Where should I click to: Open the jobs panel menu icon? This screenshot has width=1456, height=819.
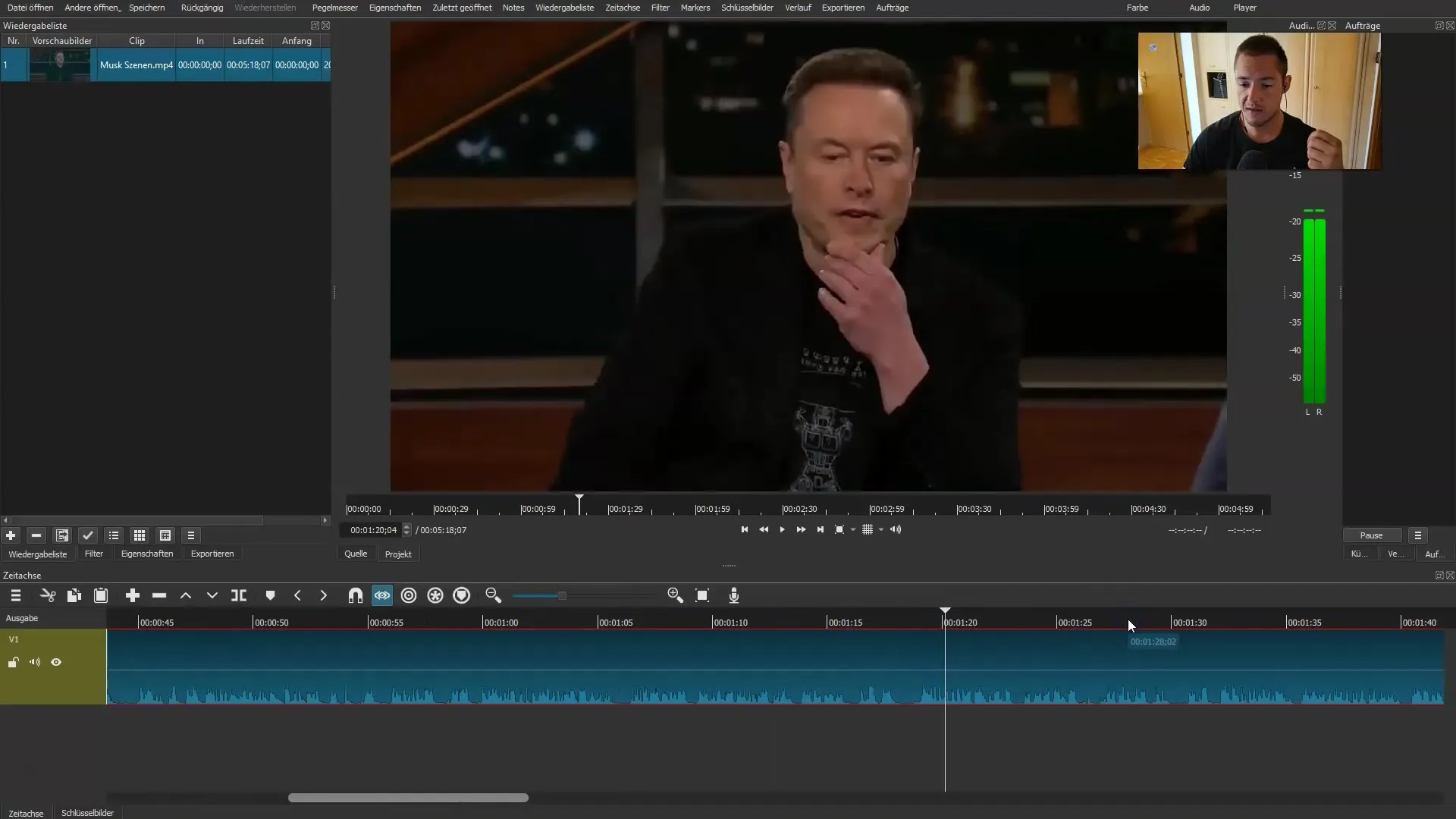1417,535
